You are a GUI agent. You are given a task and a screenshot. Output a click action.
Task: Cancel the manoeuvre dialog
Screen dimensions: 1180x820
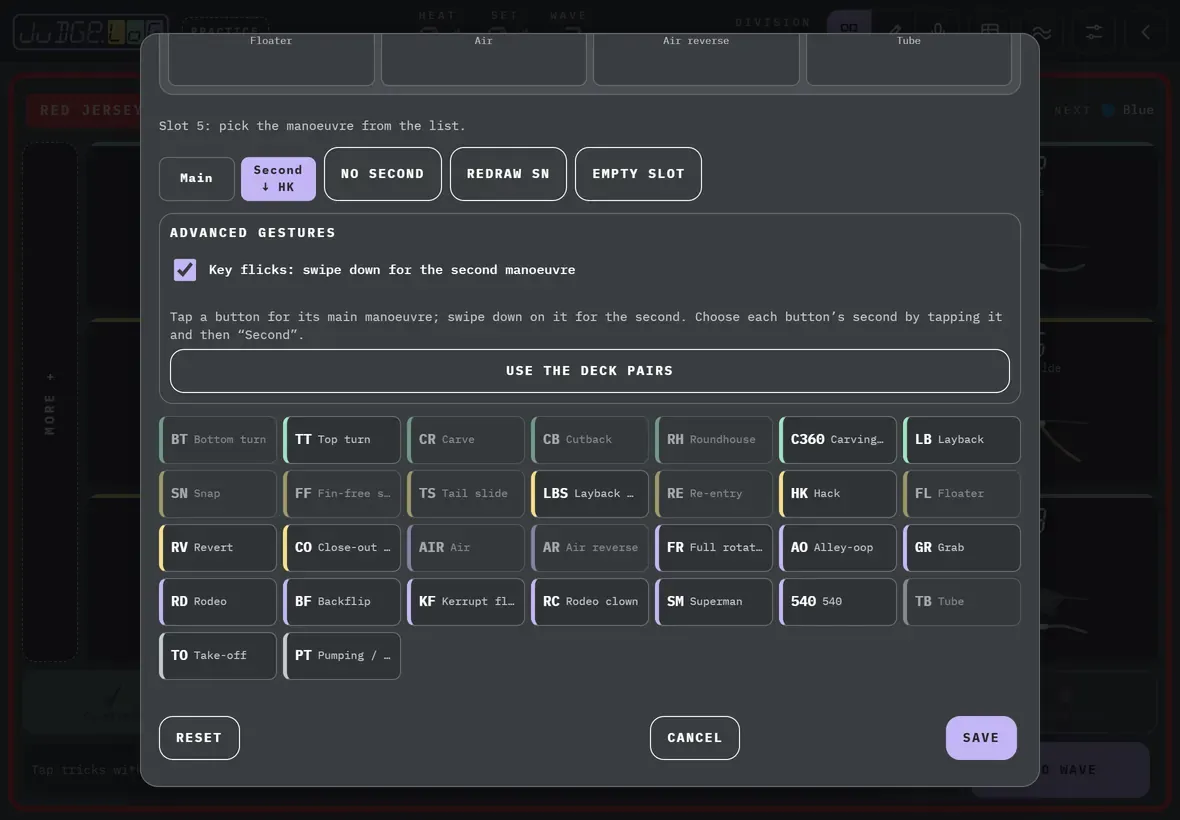tap(695, 738)
